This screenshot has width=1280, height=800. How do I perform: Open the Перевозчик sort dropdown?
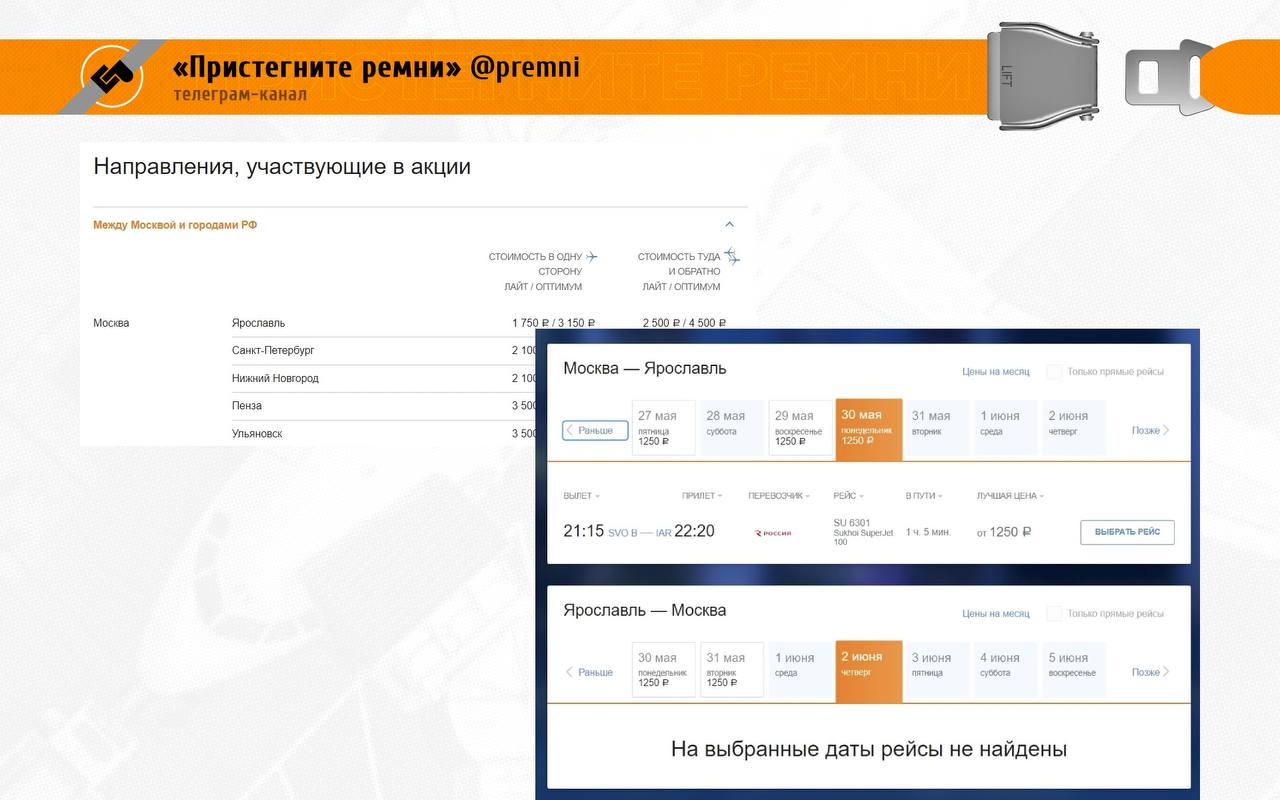[x=779, y=496]
